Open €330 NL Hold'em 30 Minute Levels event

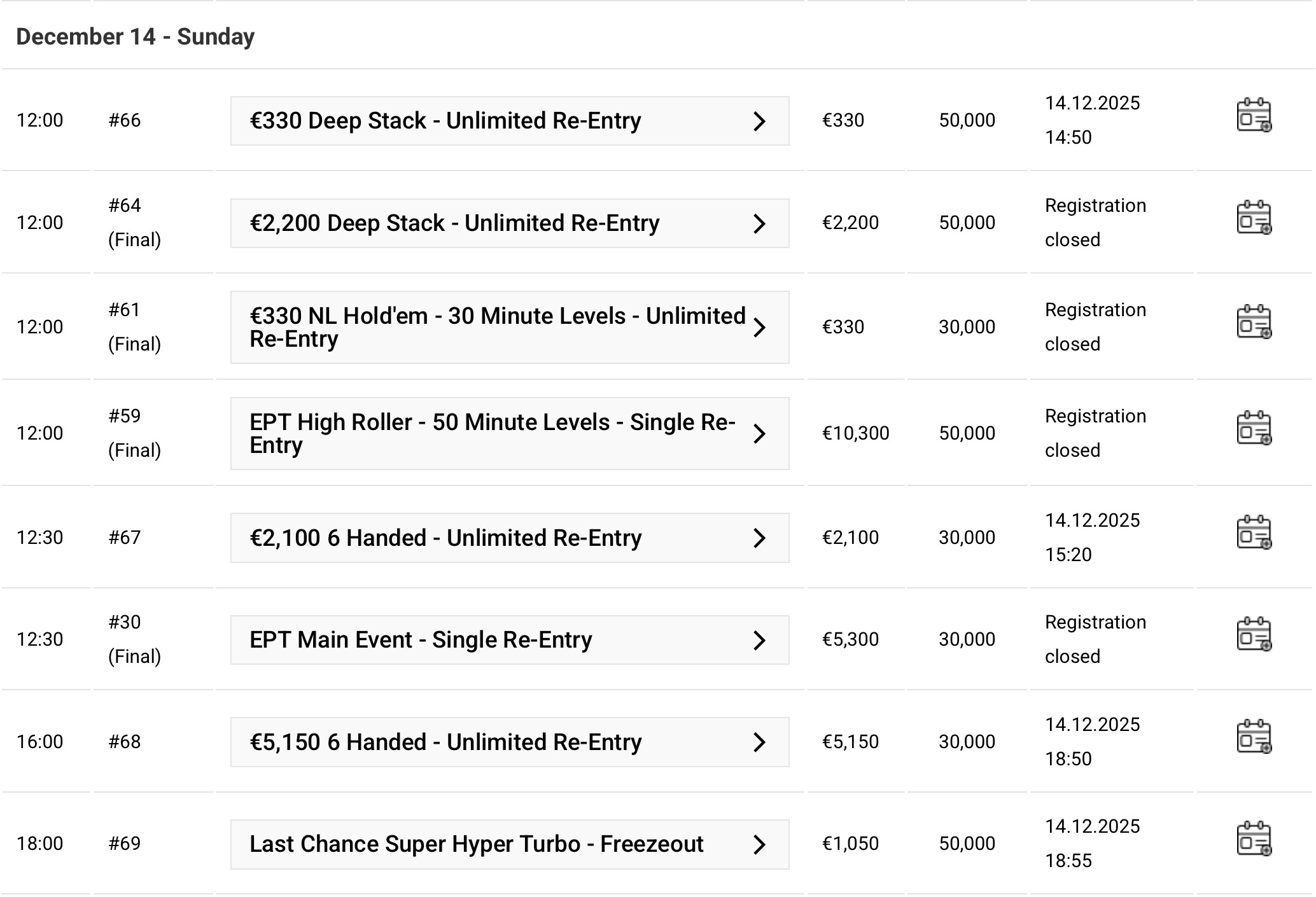pyautogui.click(x=496, y=327)
